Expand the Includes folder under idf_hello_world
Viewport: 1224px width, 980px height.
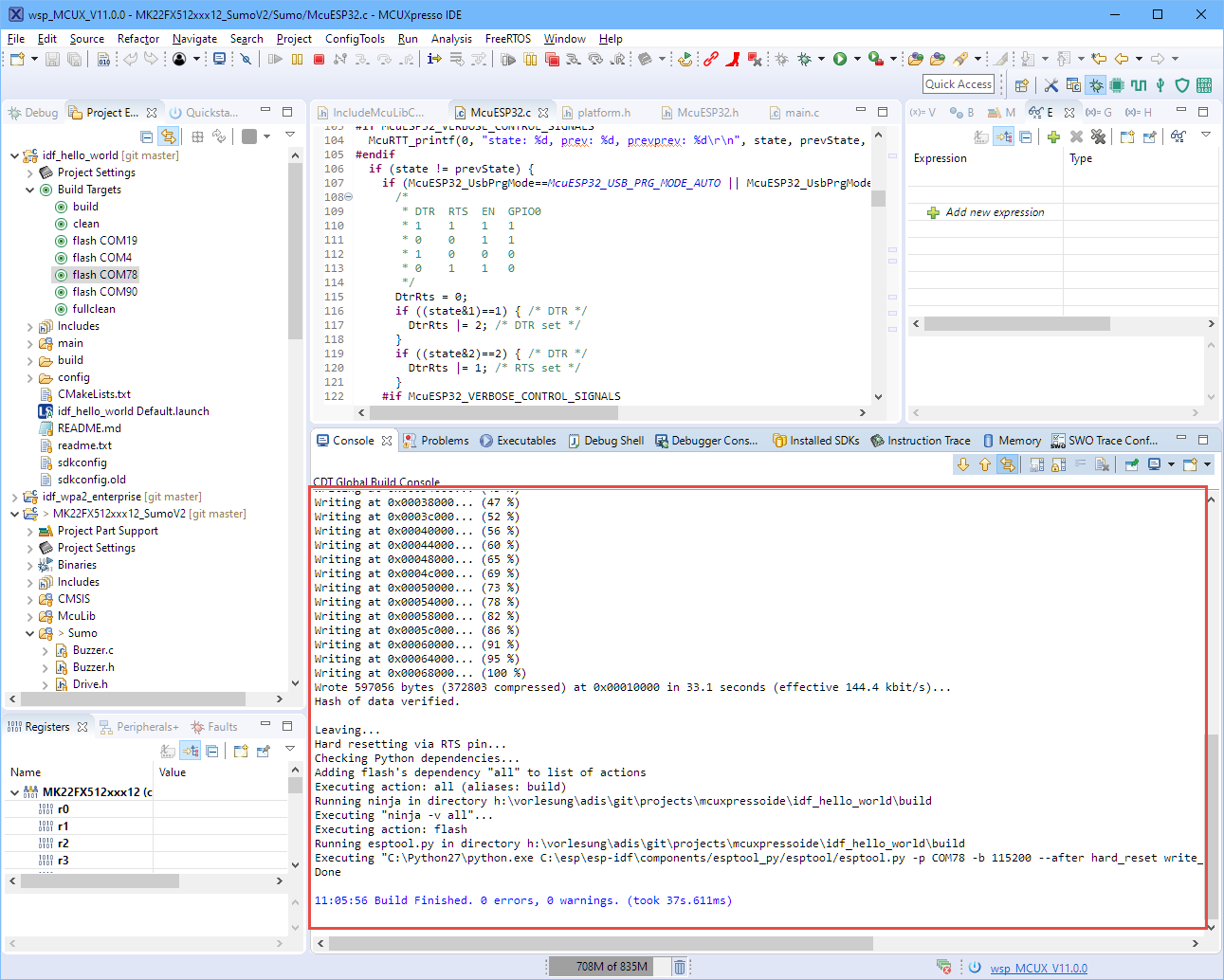click(30, 326)
